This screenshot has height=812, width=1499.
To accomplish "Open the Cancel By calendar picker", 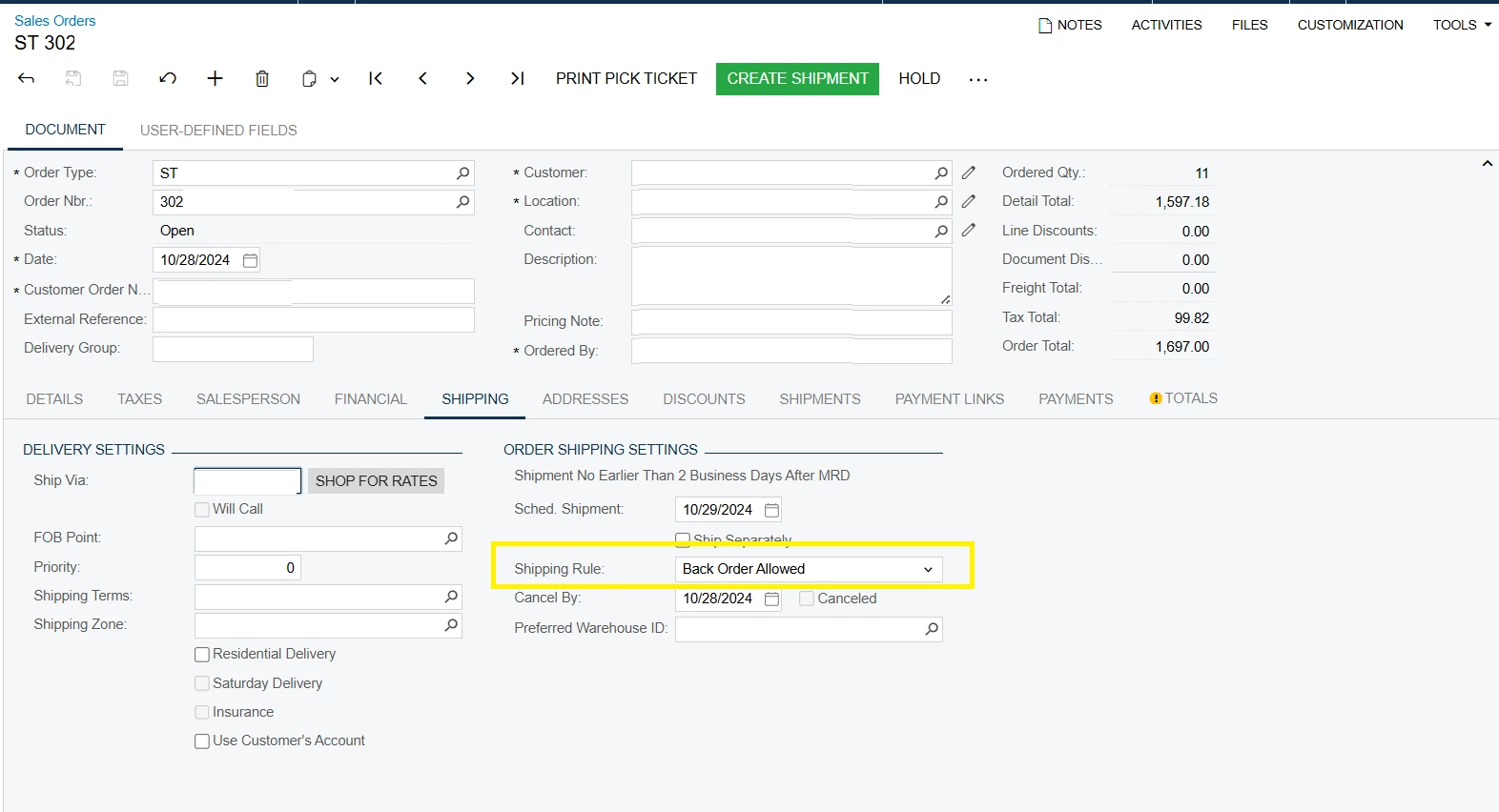I will [x=772, y=599].
